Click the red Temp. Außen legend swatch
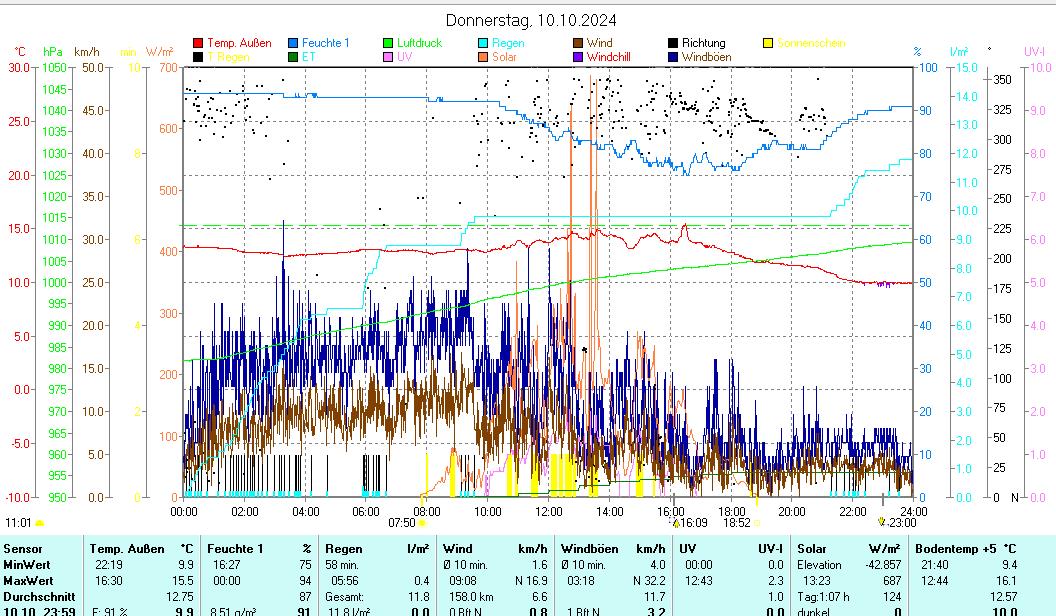This screenshot has width=1056, height=616. coord(198,43)
